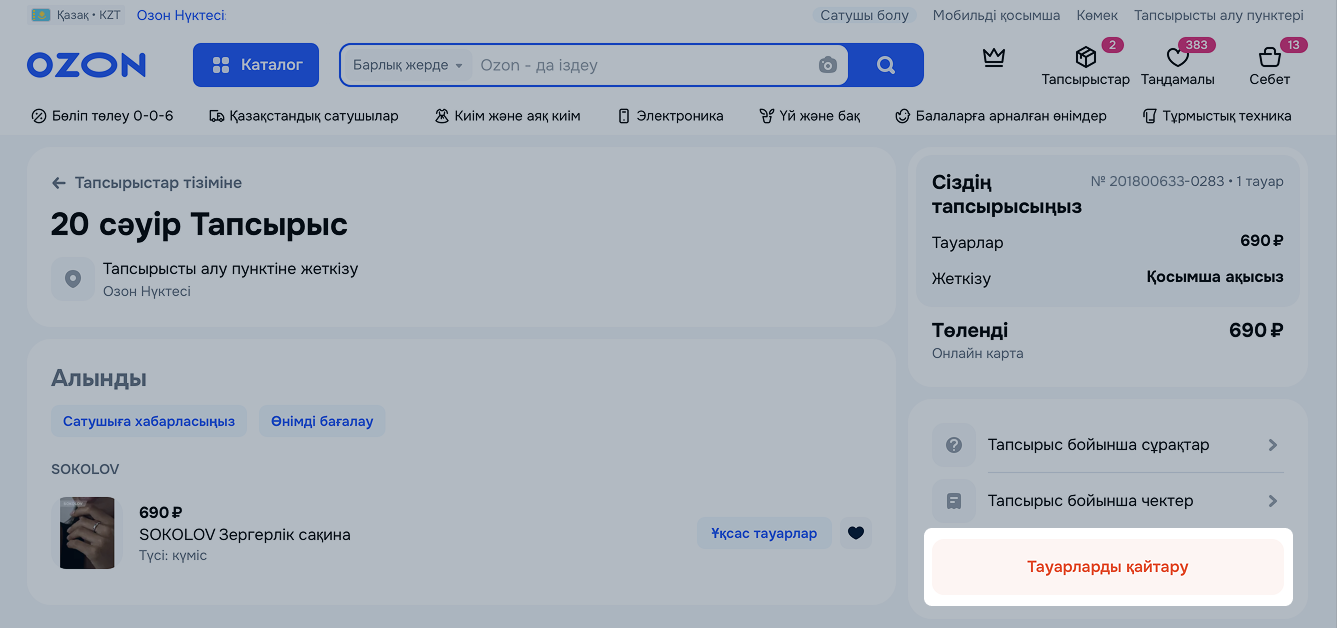Open SOKOLOV Зергерлік сақина product title
This screenshot has width=1337, height=628.
[x=245, y=534]
